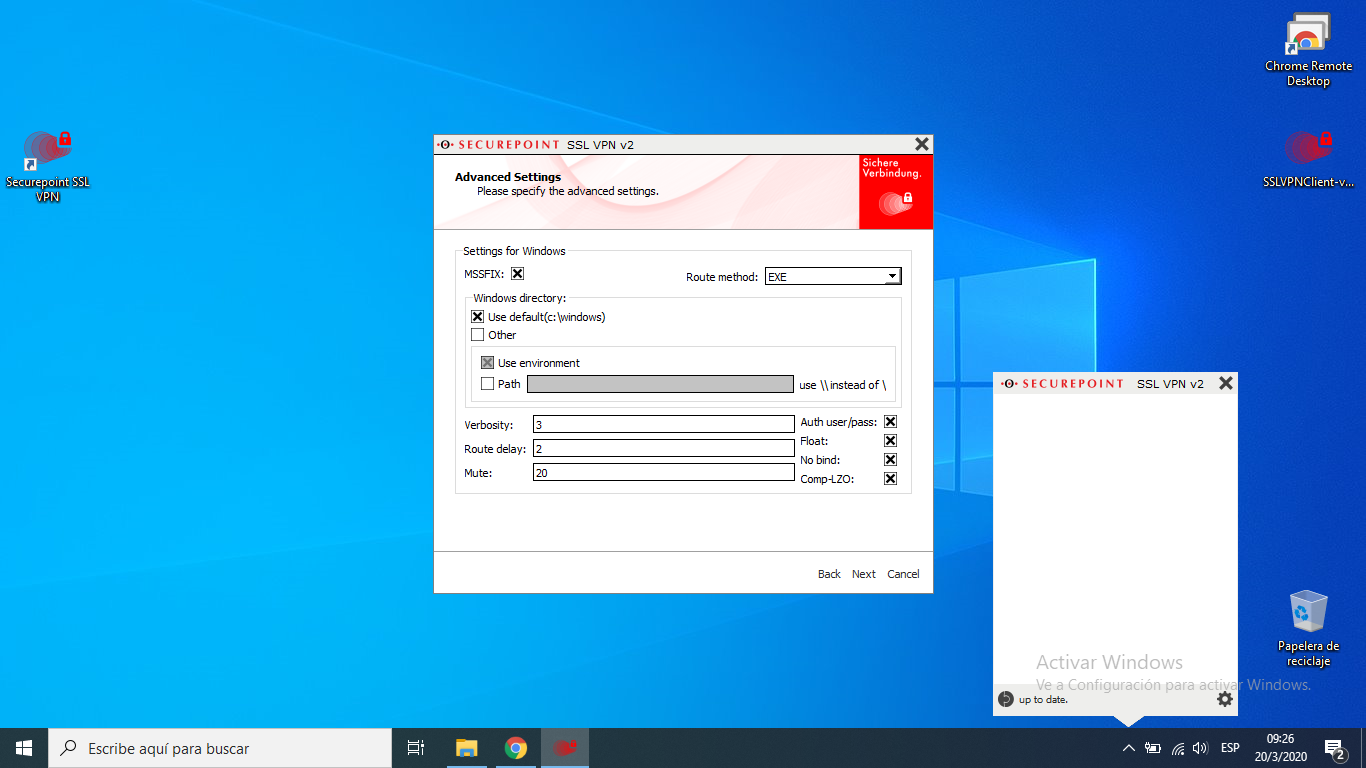Click the battery tray icon
The height and width of the screenshot is (768, 1366).
click(1153, 748)
